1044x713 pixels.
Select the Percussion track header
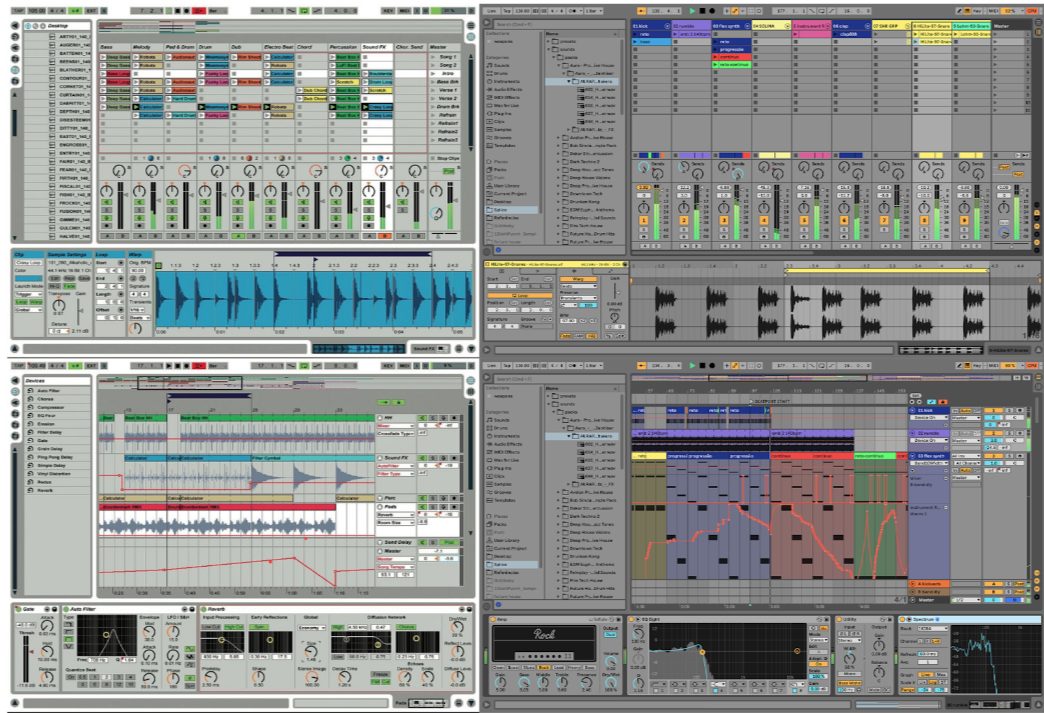(344, 47)
